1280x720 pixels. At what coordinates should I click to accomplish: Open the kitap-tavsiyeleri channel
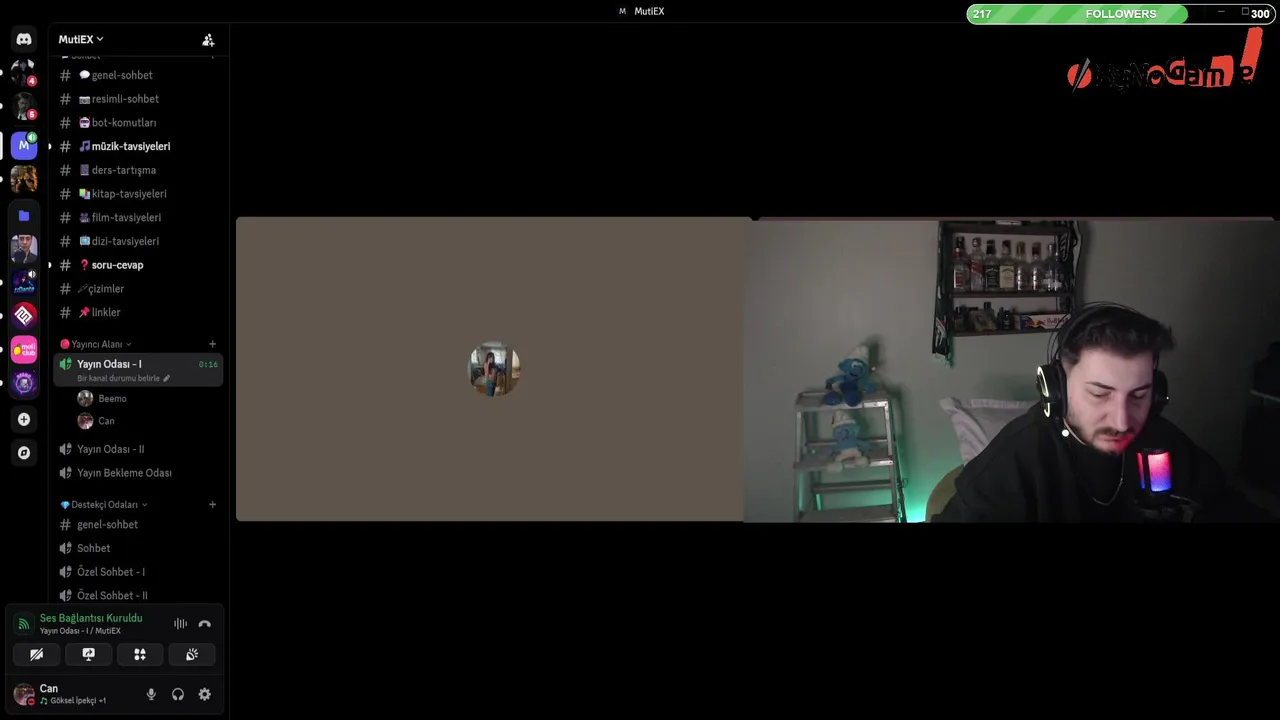click(138, 194)
